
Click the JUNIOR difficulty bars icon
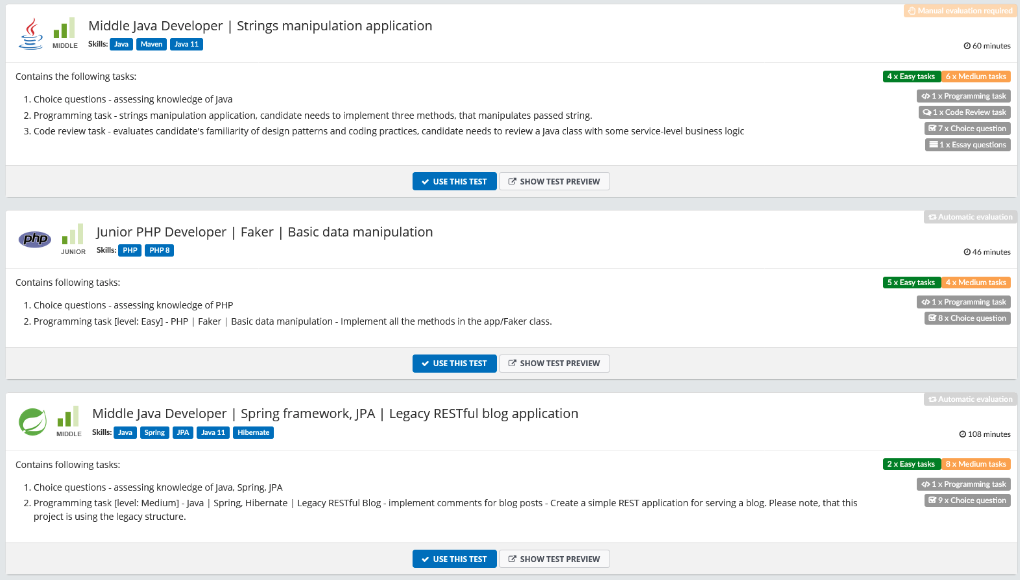(72, 236)
